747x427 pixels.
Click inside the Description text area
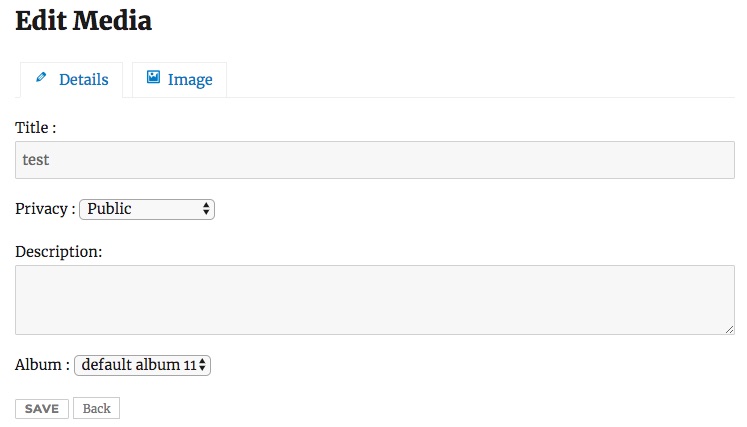coord(375,300)
